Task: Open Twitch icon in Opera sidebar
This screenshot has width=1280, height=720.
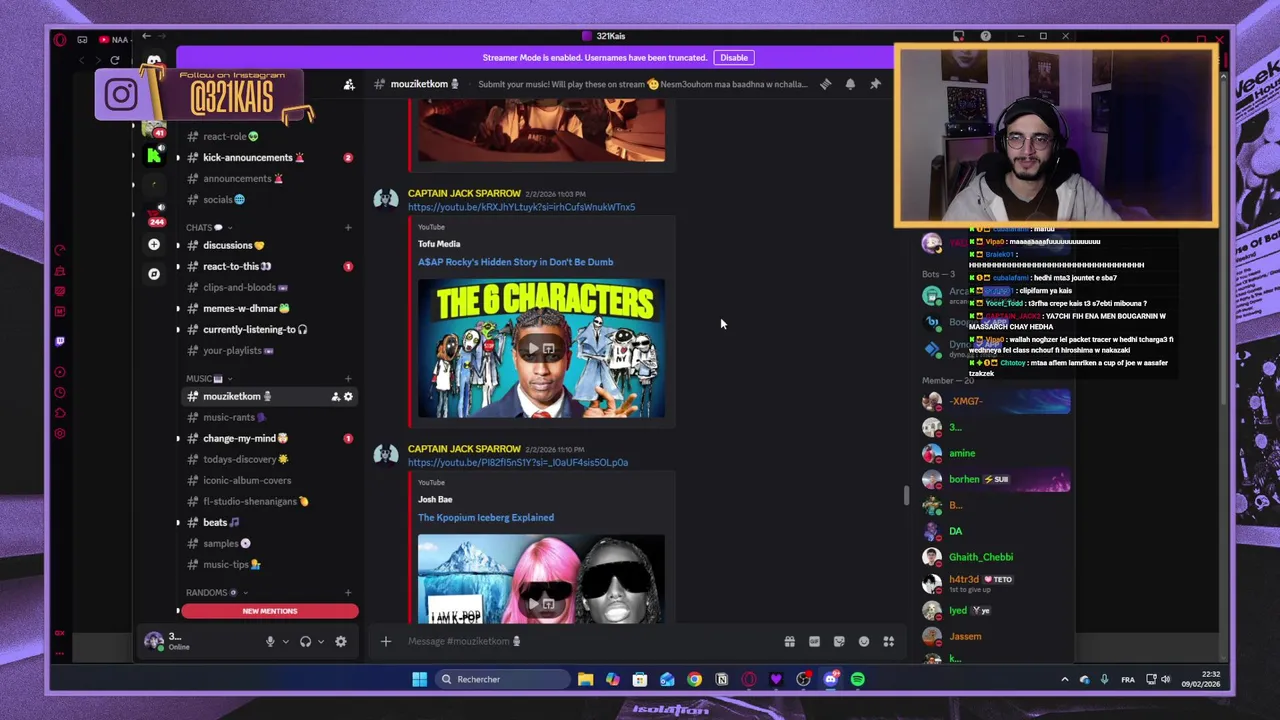Action: click(x=60, y=342)
